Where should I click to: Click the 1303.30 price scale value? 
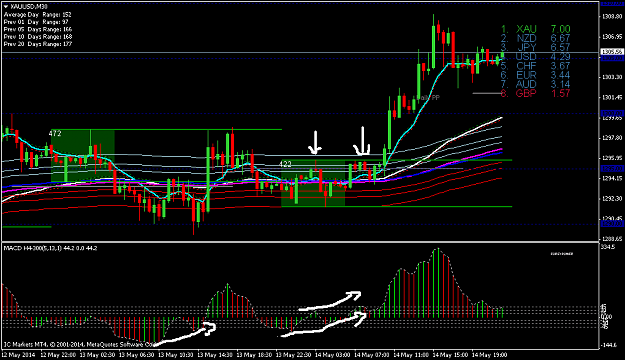click(x=612, y=77)
